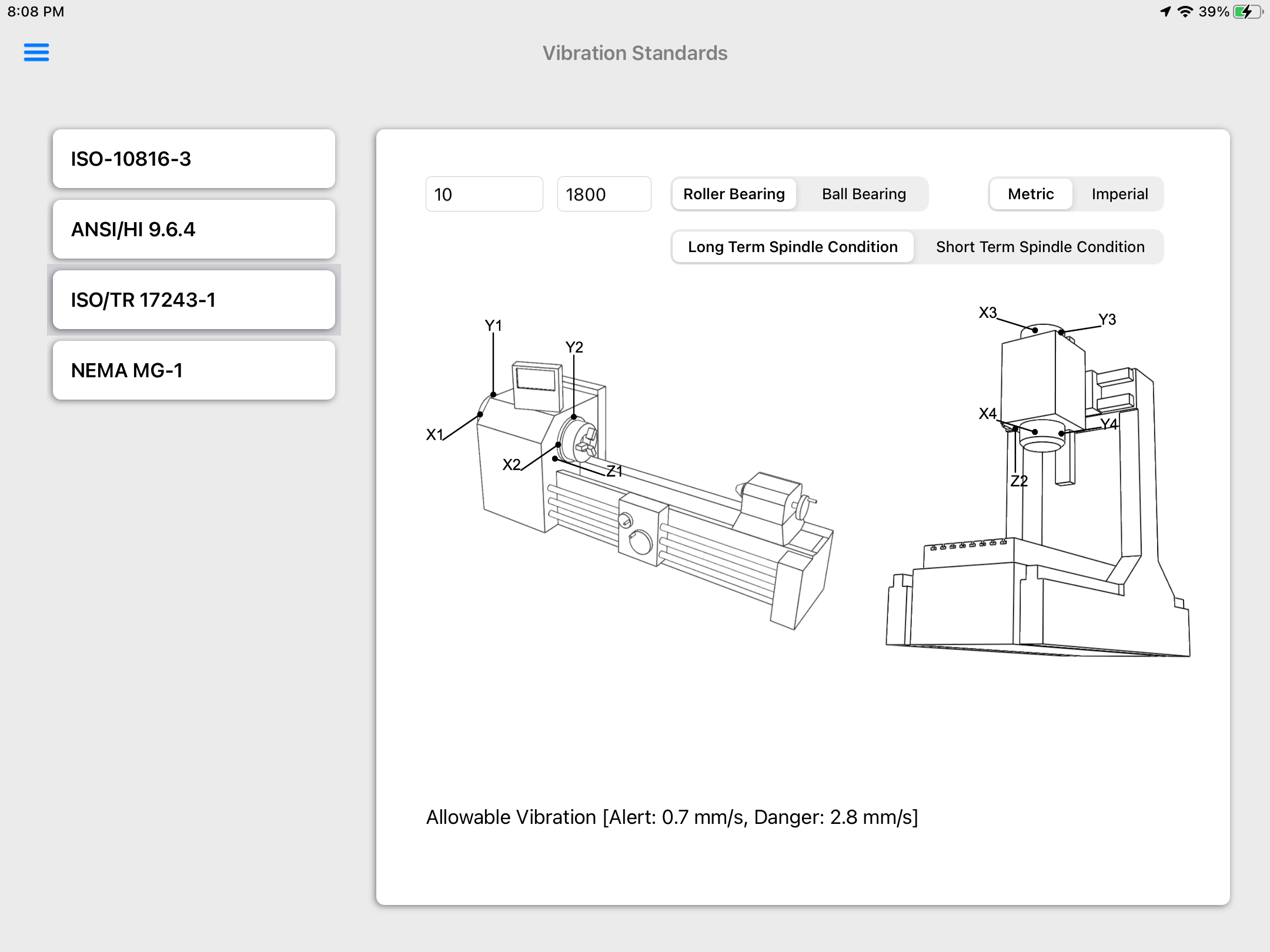Click the input field showing 10
1270x952 pixels.
(483, 194)
